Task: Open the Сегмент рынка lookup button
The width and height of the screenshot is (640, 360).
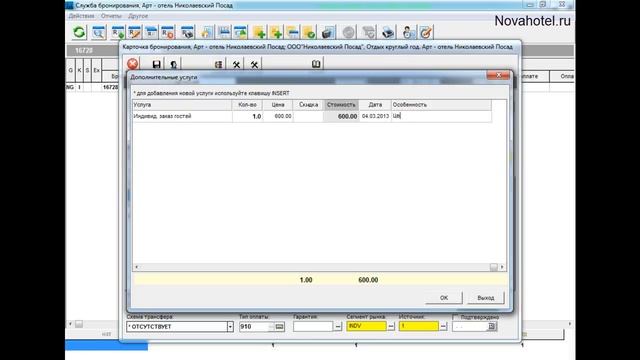Action: (x=391, y=327)
